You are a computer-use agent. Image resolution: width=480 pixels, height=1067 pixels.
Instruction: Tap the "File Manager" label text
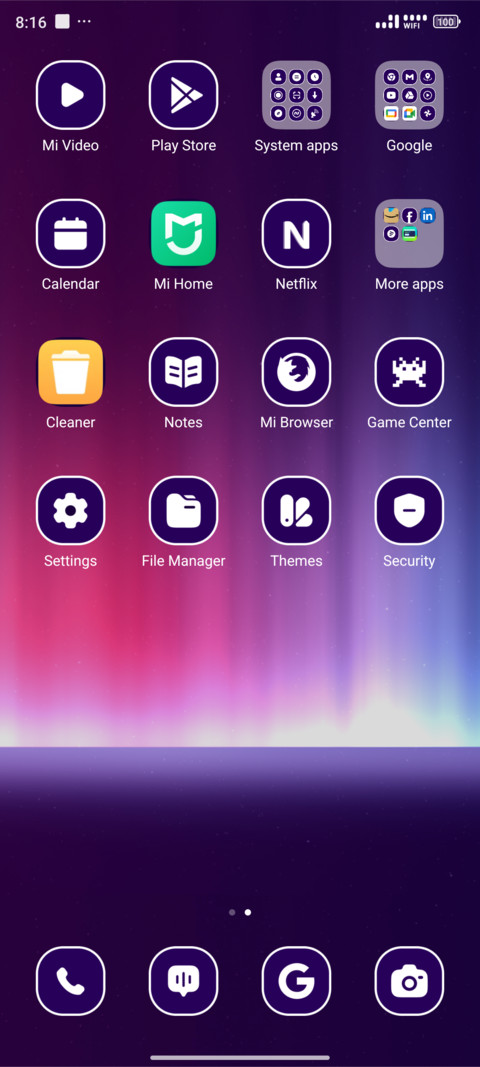pos(183,561)
